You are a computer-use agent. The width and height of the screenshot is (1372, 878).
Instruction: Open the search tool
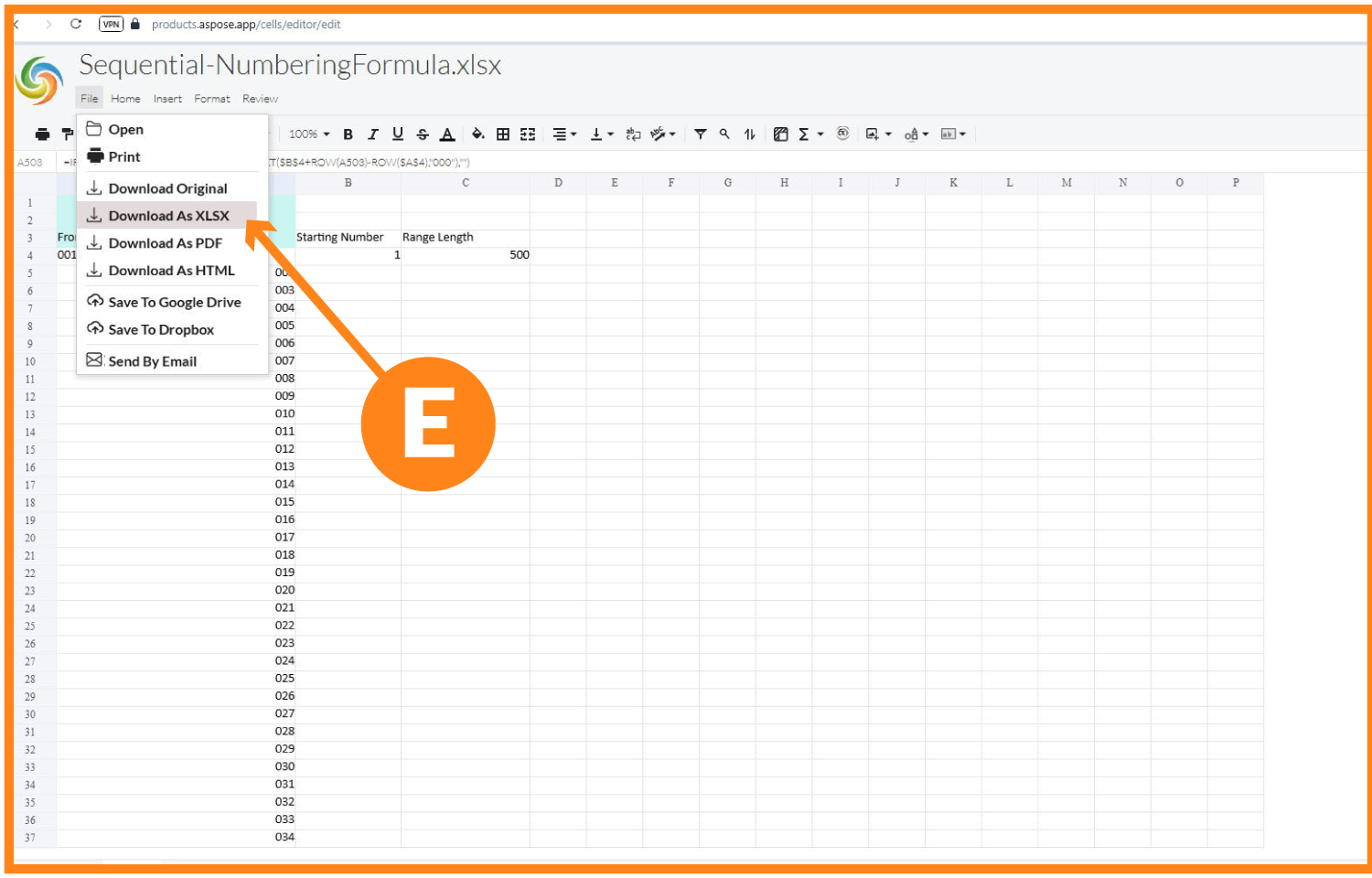tap(724, 134)
